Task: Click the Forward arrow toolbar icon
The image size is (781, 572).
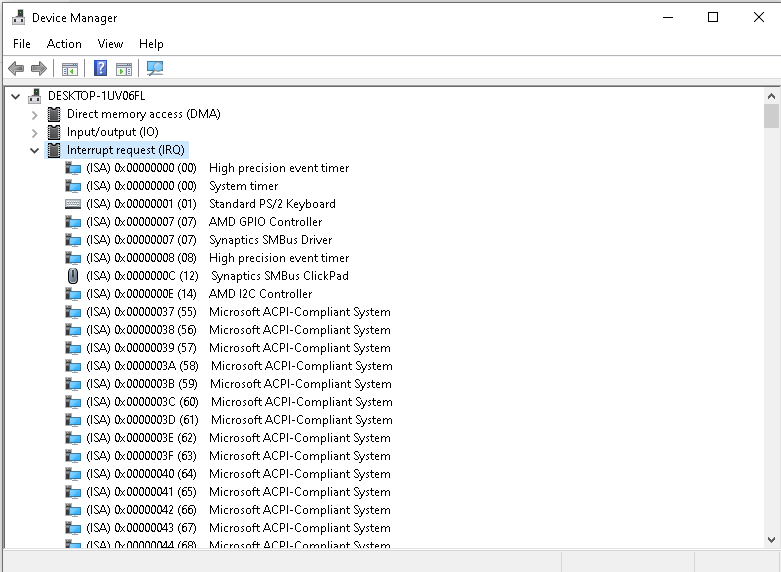Action: click(x=39, y=69)
